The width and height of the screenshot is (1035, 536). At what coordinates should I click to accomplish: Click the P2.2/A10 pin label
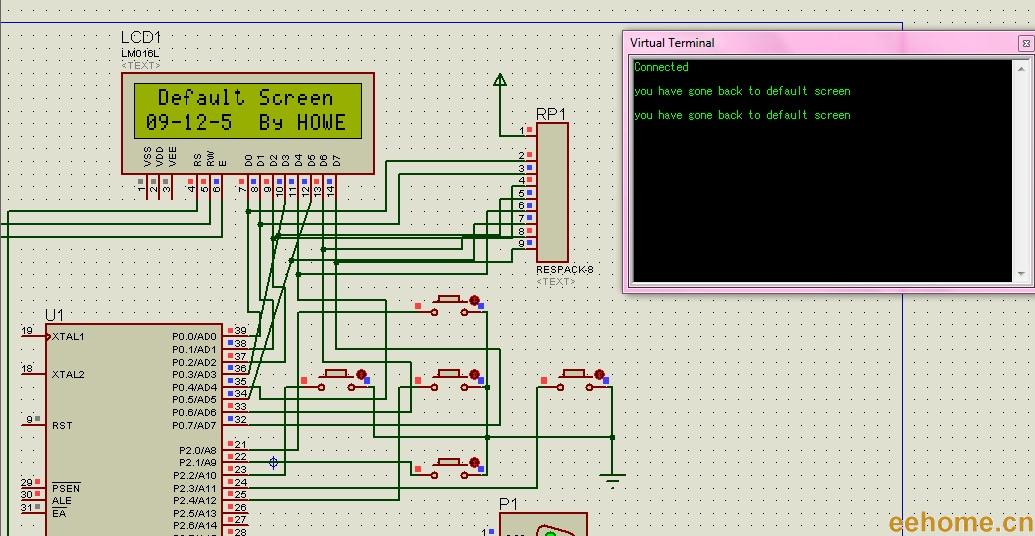pyautogui.click(x=195, y=475)
